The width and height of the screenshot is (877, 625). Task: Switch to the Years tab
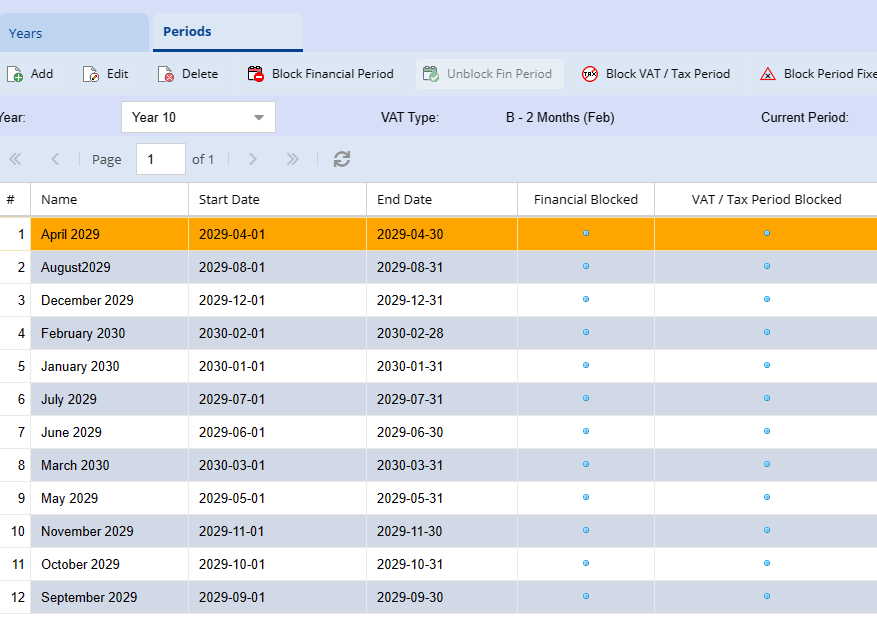coord(26,33)
